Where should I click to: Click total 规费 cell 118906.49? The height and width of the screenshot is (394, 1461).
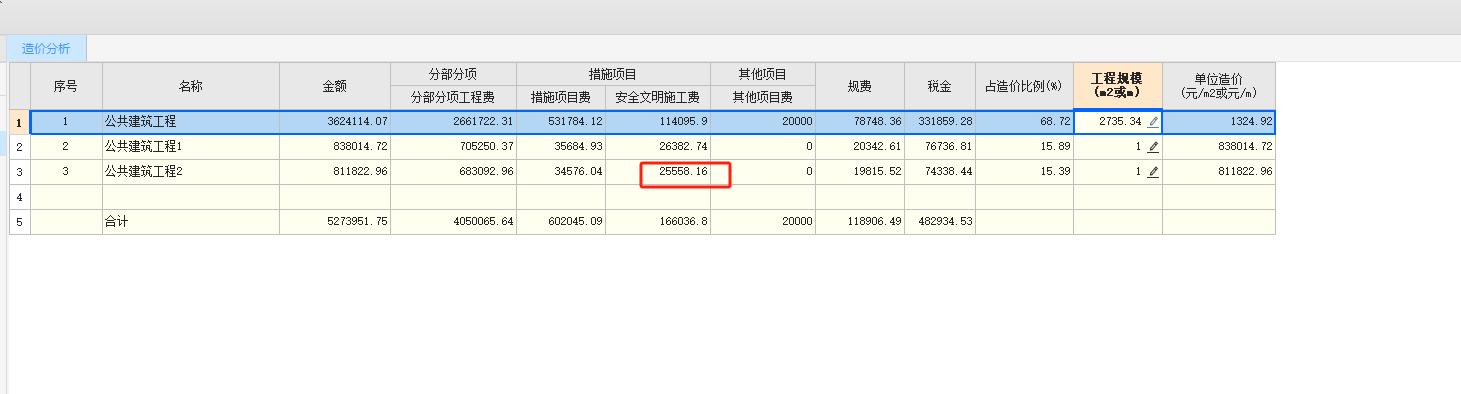(860, 222)
